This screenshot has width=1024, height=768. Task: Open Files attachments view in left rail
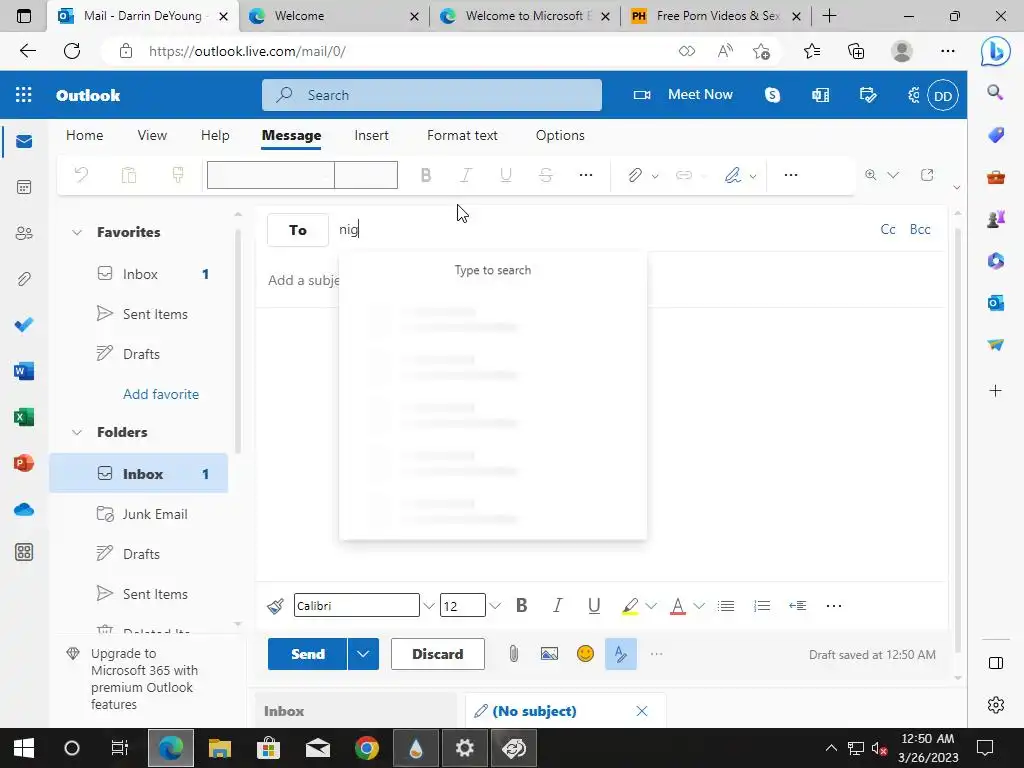pyautogui.click(x=24, y=280)
